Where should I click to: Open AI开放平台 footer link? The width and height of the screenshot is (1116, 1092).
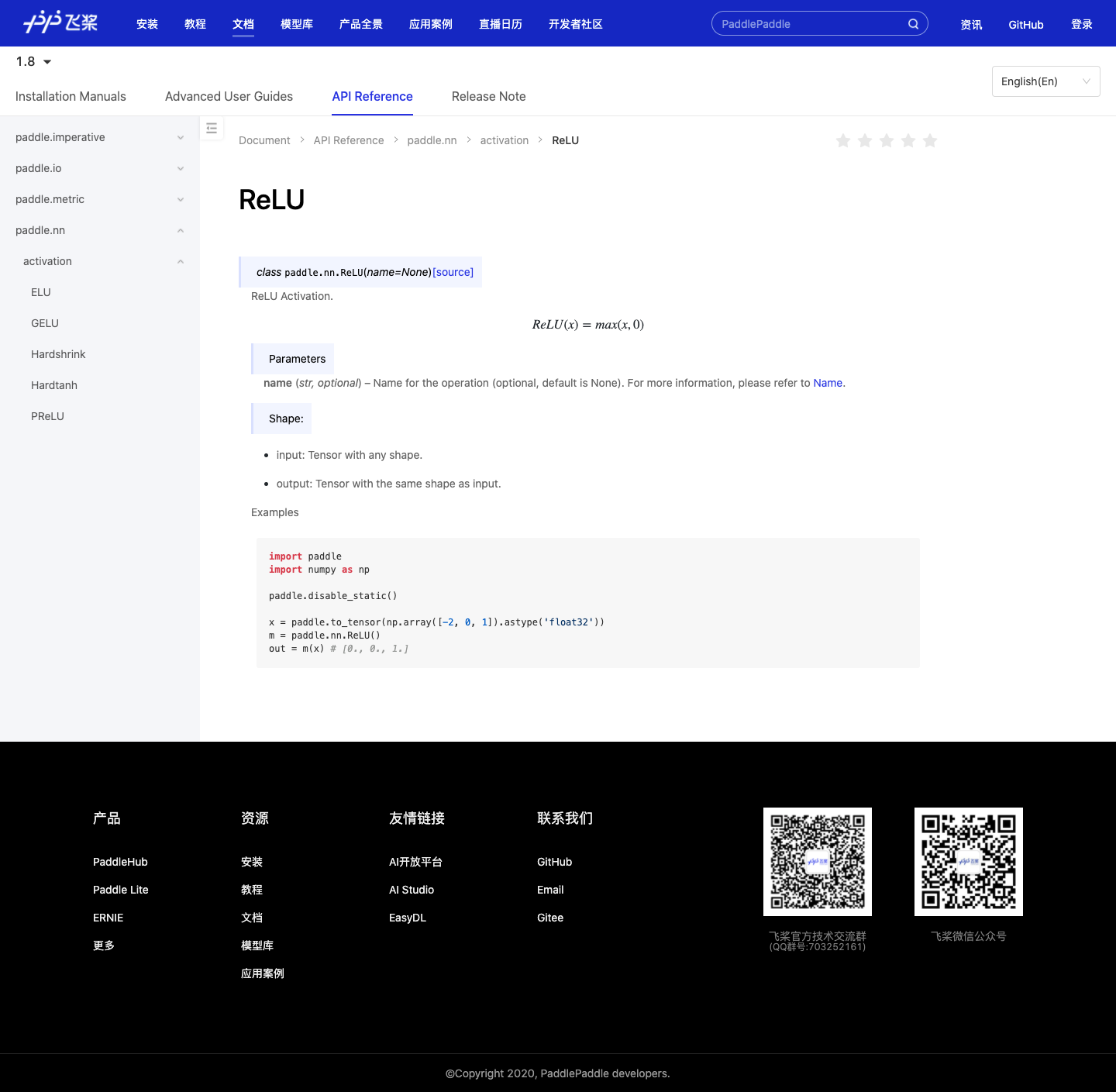point(415,862)
